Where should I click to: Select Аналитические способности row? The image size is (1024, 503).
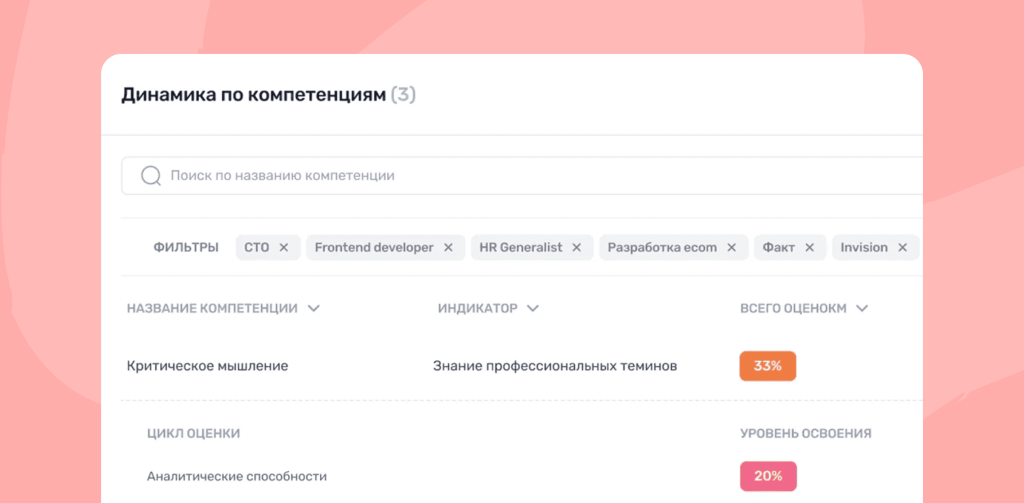point(237,476)
